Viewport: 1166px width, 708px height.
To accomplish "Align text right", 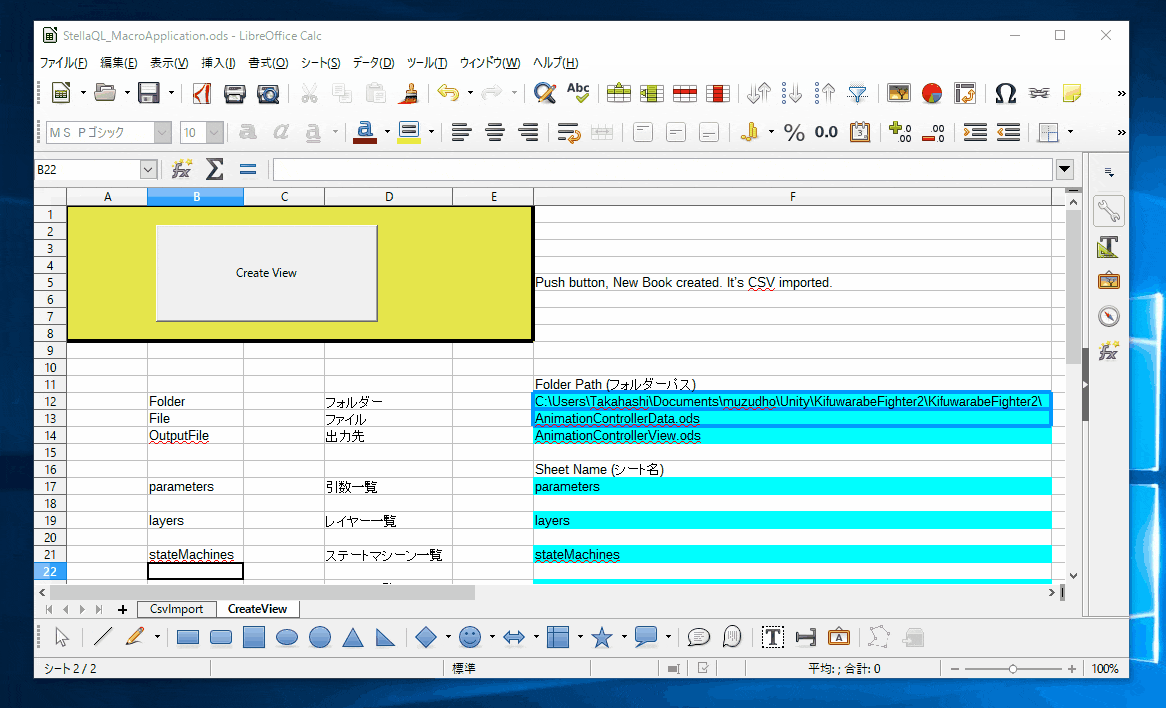I will (528, 132).
